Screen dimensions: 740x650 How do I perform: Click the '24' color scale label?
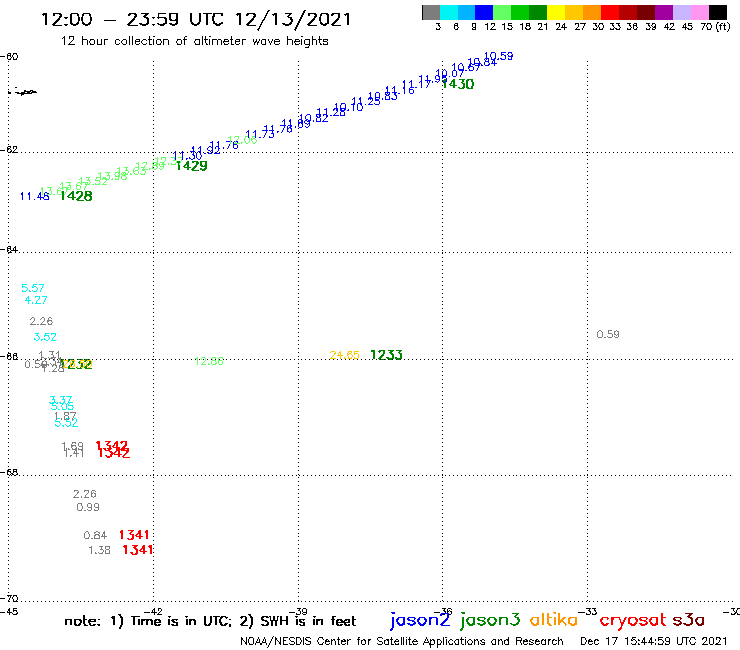tap(561, 27)
